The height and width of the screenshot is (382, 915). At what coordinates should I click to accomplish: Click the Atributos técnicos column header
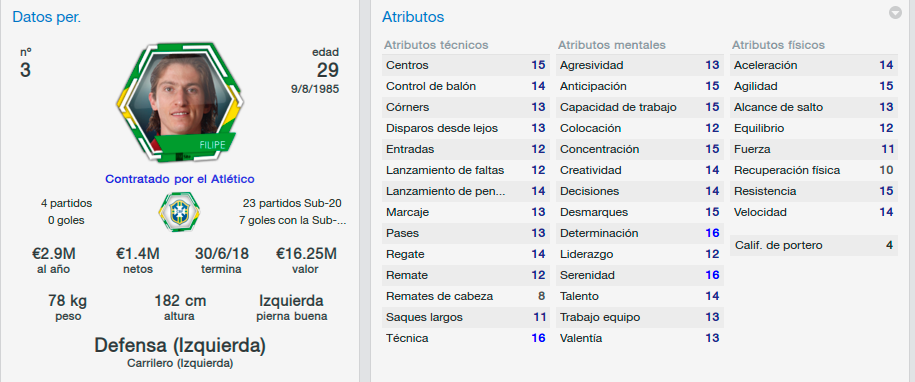tap(436, 45)
